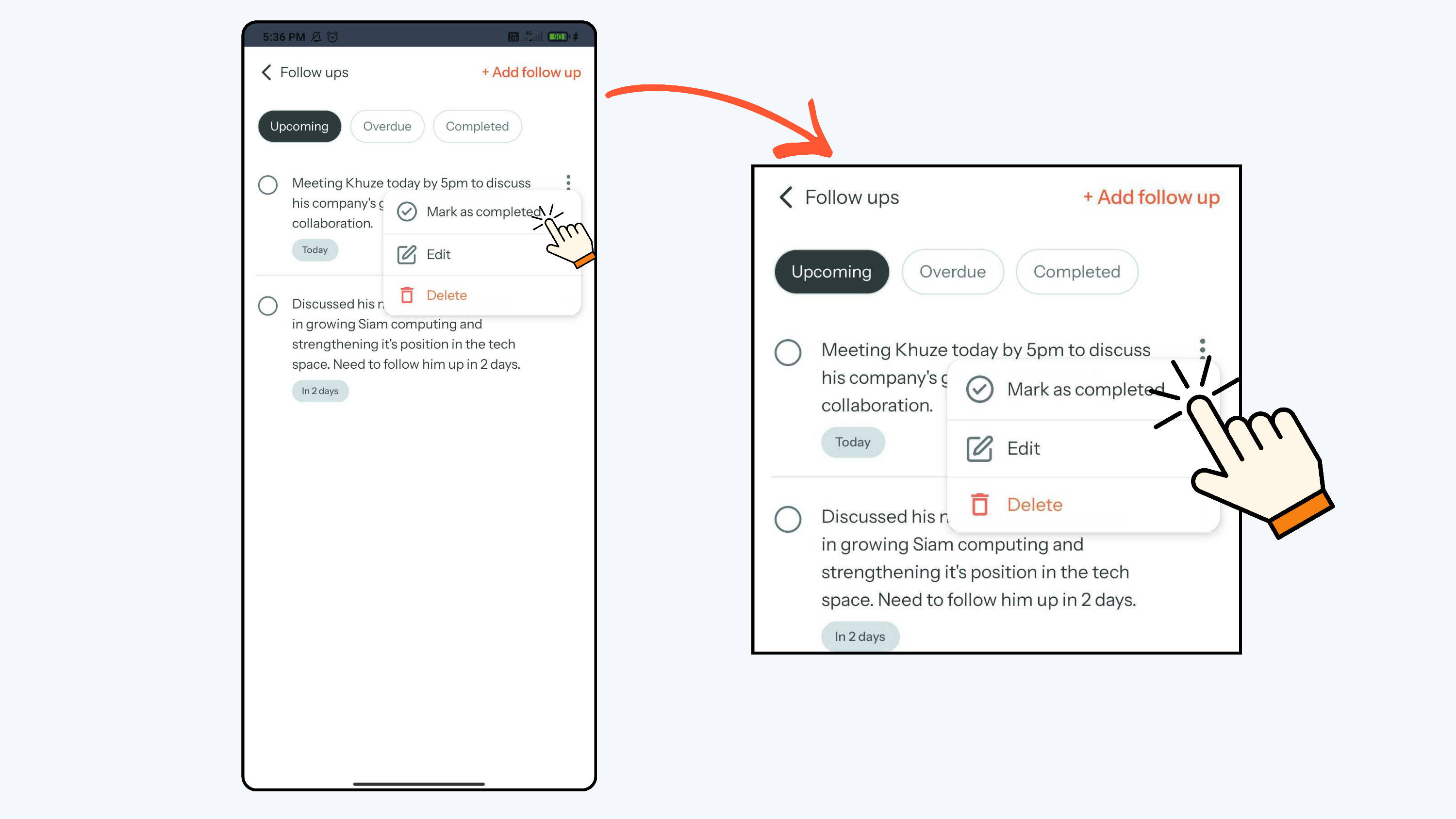The width and height of the screenshot is (1456, 819).
Task: Click the red trash Delete icon on the phone
Action: tap(406, 295)
